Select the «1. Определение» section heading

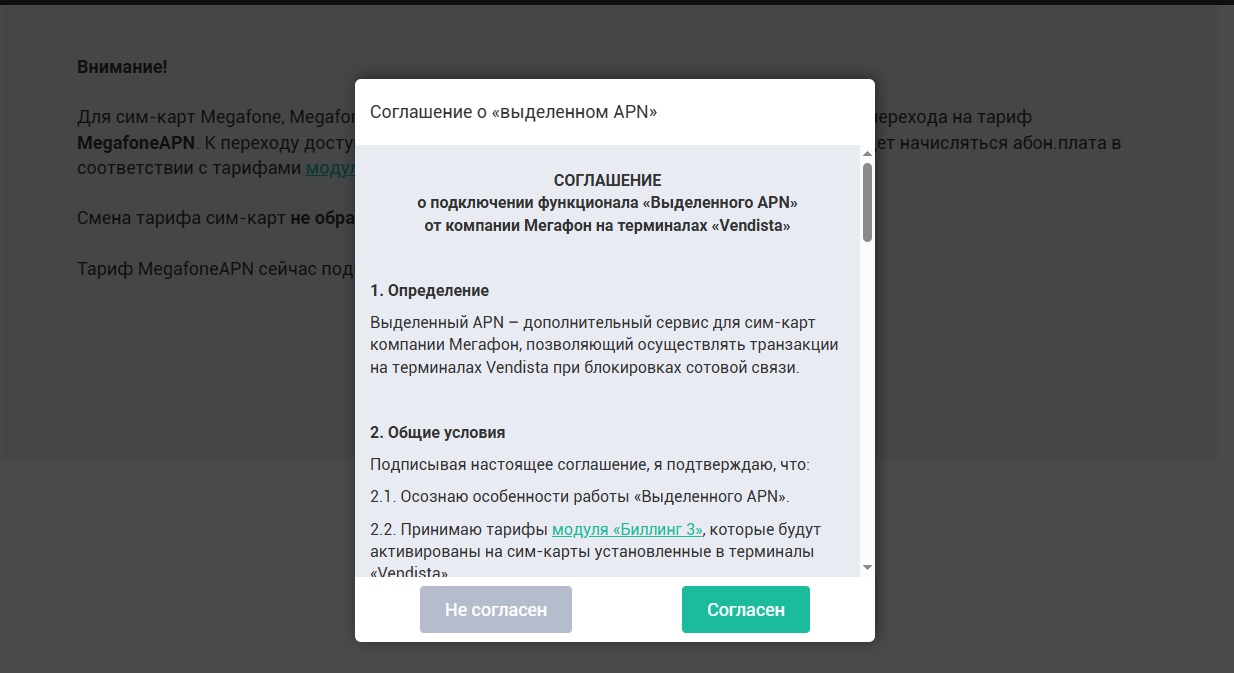coord(429,291)
